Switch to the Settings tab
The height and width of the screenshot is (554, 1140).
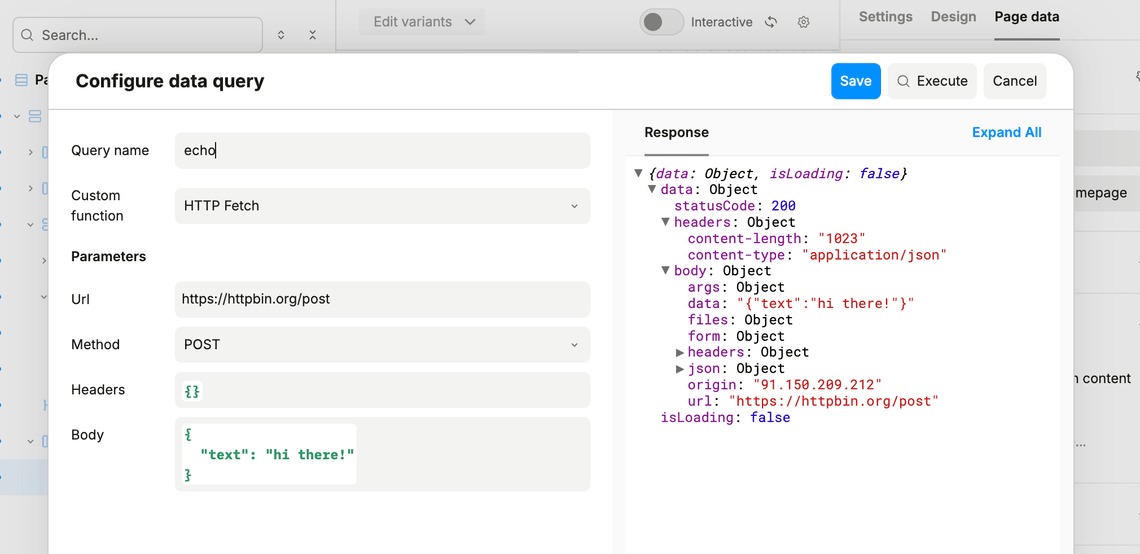[886, 17]
